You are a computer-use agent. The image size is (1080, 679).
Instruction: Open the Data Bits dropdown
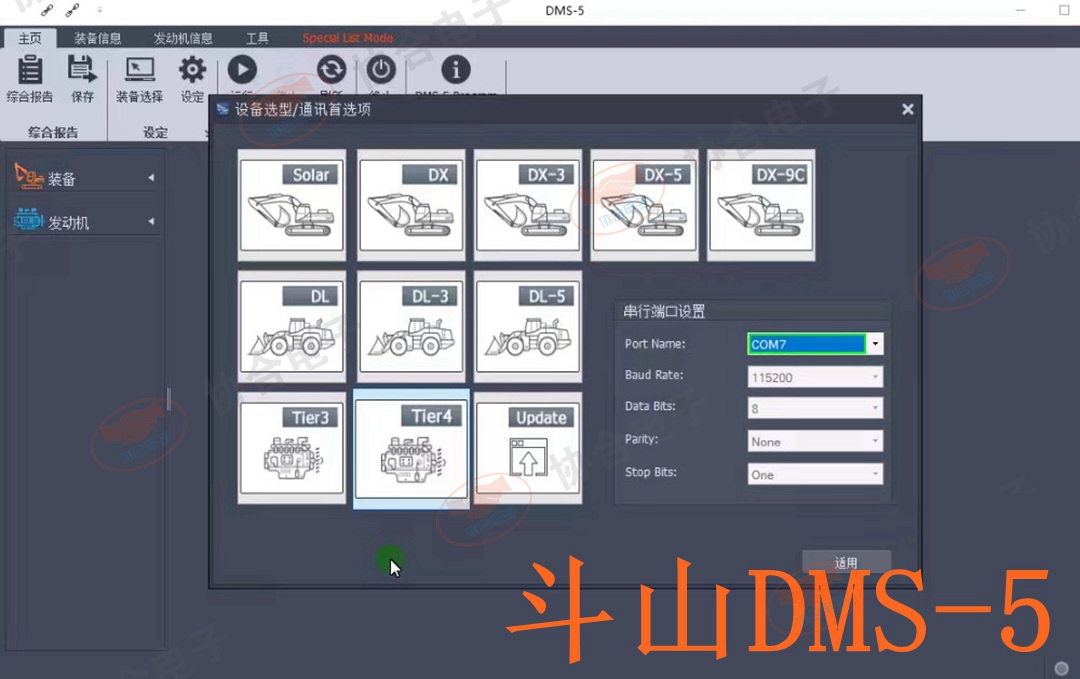point(875,408)
